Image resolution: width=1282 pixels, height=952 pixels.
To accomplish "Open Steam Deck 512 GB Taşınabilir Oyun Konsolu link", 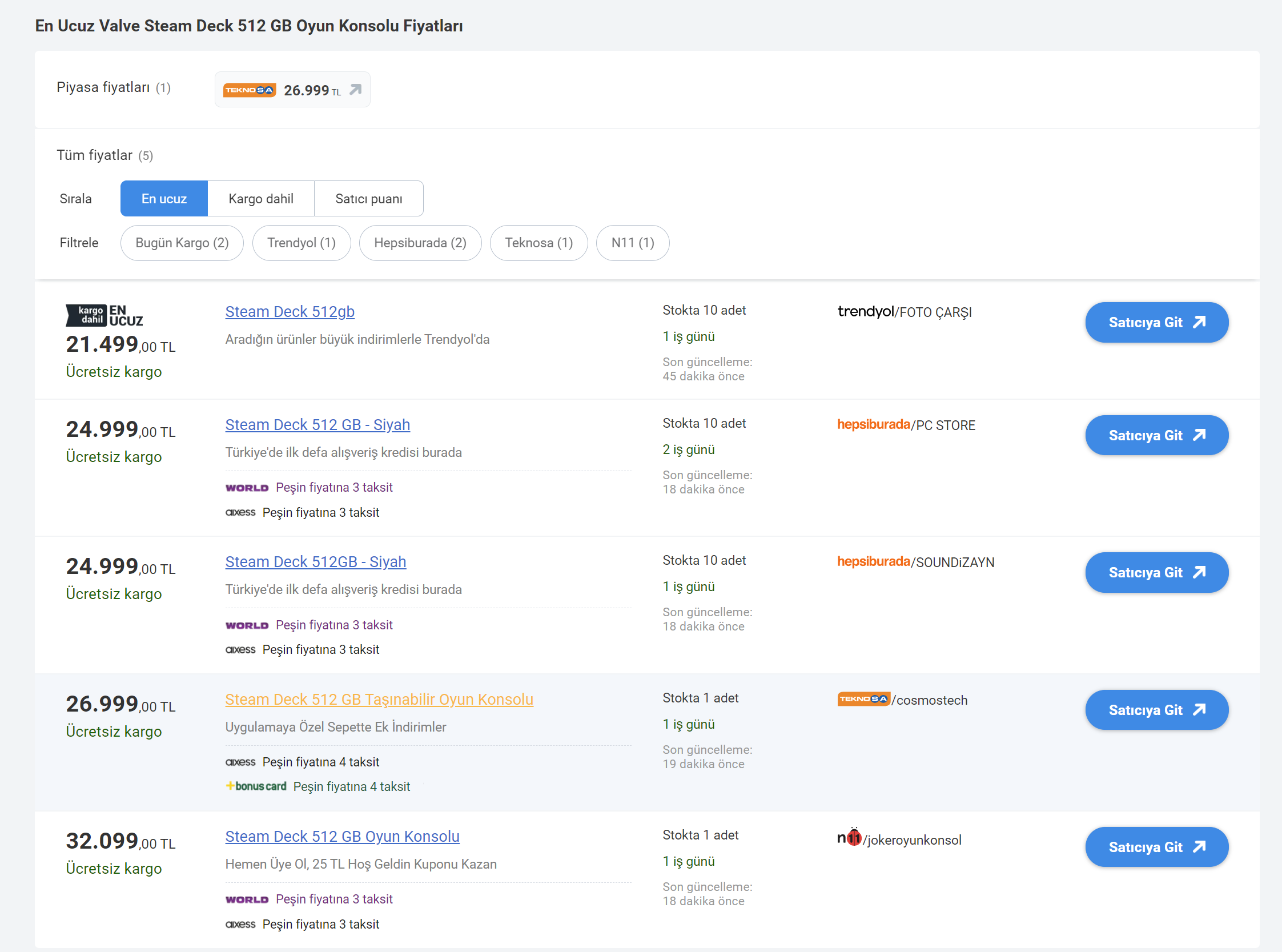I will click(379, 700).
